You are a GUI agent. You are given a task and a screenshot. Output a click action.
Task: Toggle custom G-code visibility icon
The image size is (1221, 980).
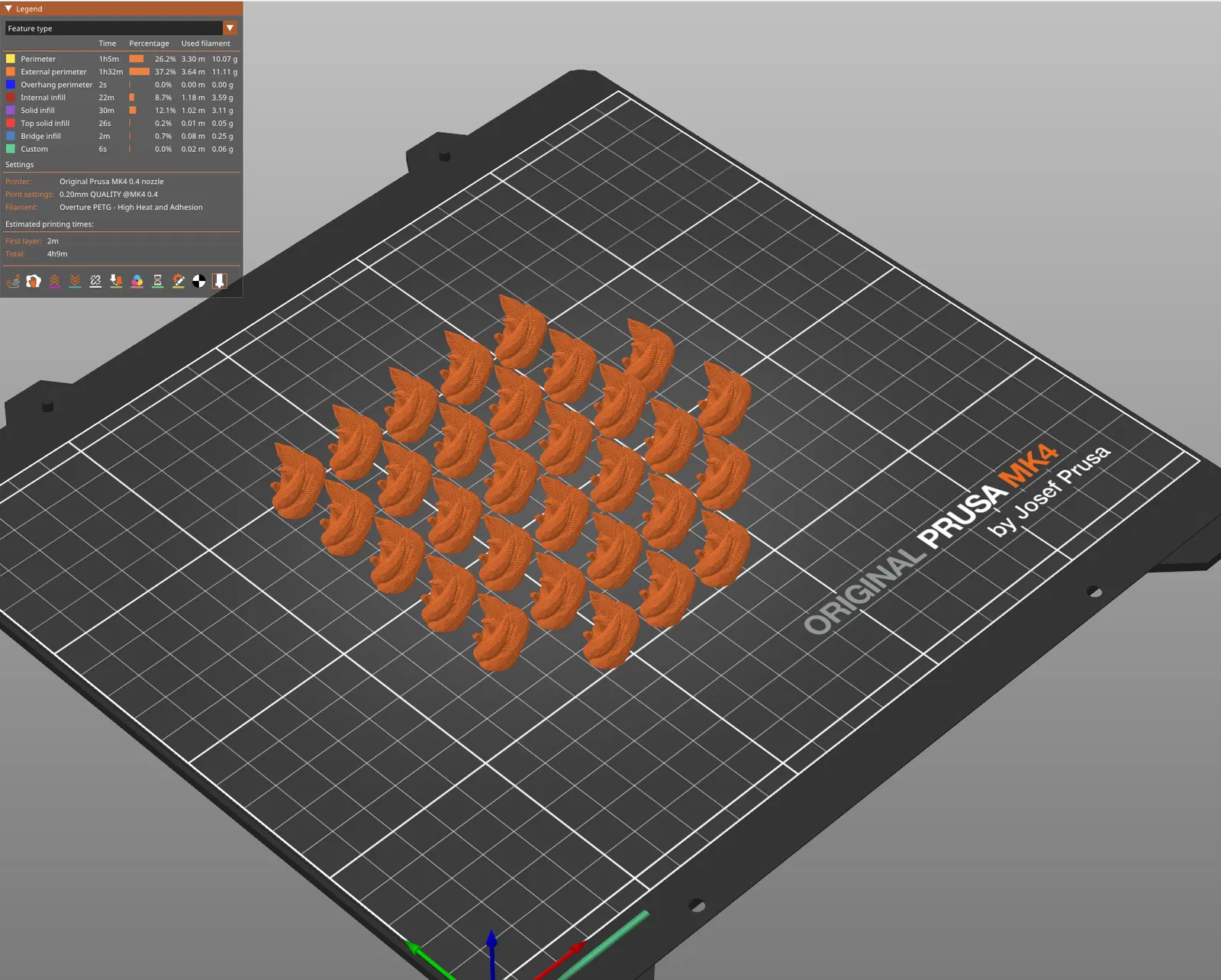[178, 281]
